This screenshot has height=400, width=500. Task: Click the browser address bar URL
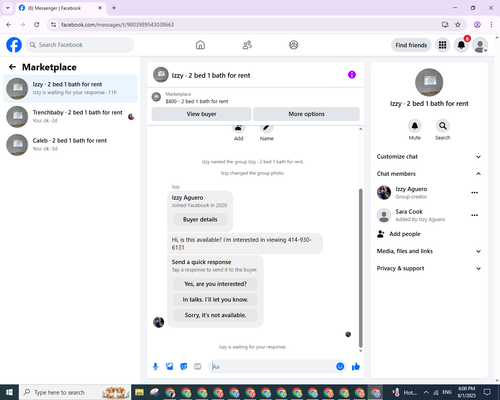click(x=117, y=25)
